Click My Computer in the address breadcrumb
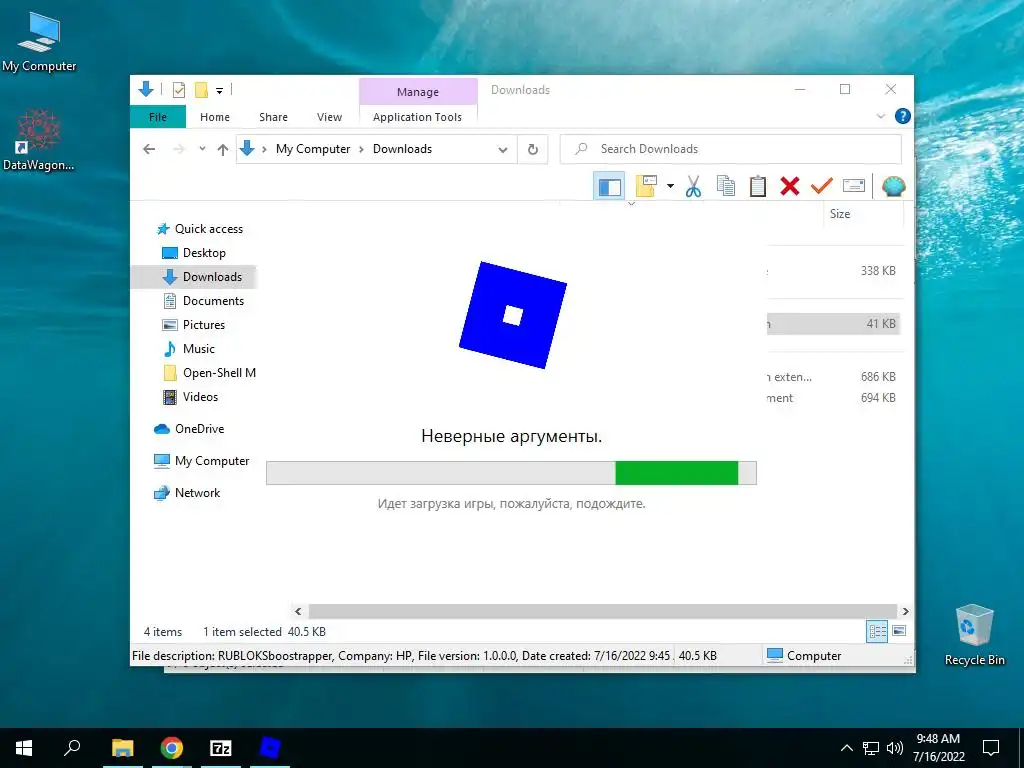The image size is (1024, 768). click(313, 149)
